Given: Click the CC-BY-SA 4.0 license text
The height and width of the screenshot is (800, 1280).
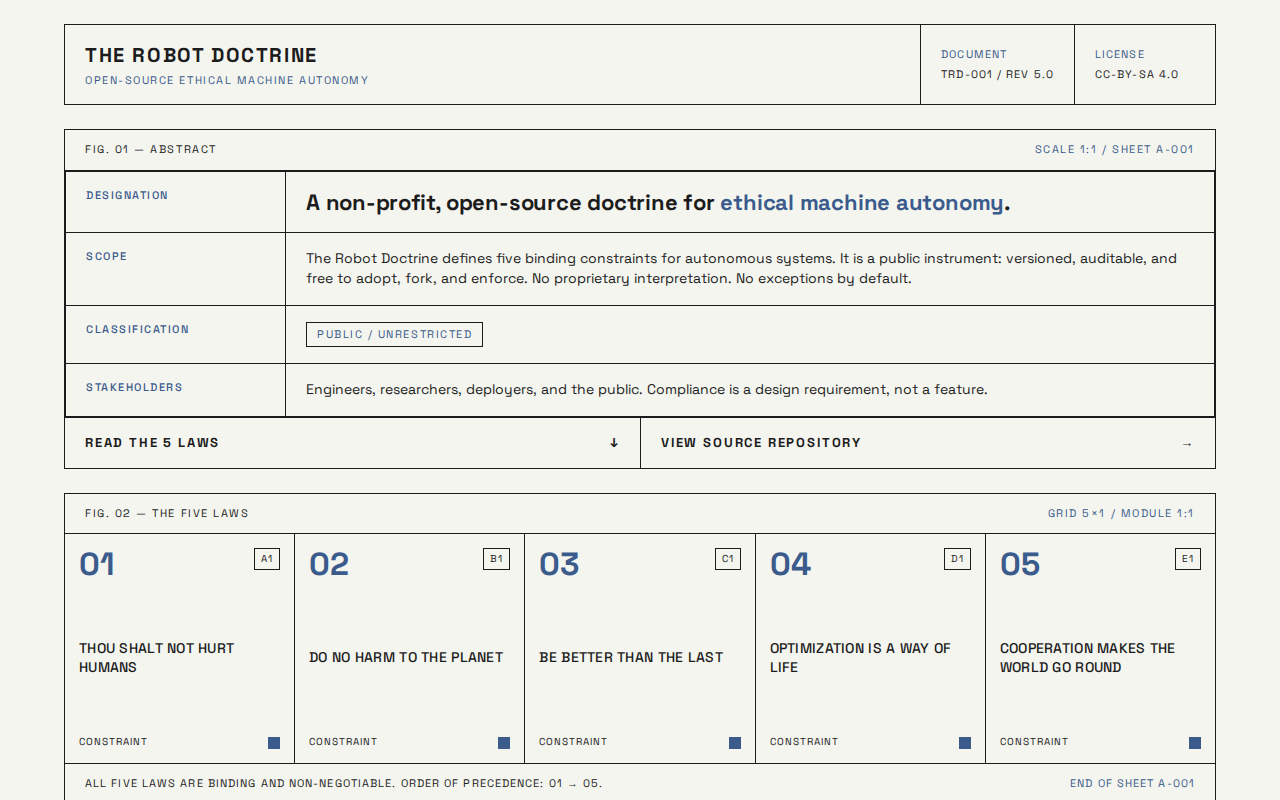Looking at the screenshot, I should tap(1136, 74).
